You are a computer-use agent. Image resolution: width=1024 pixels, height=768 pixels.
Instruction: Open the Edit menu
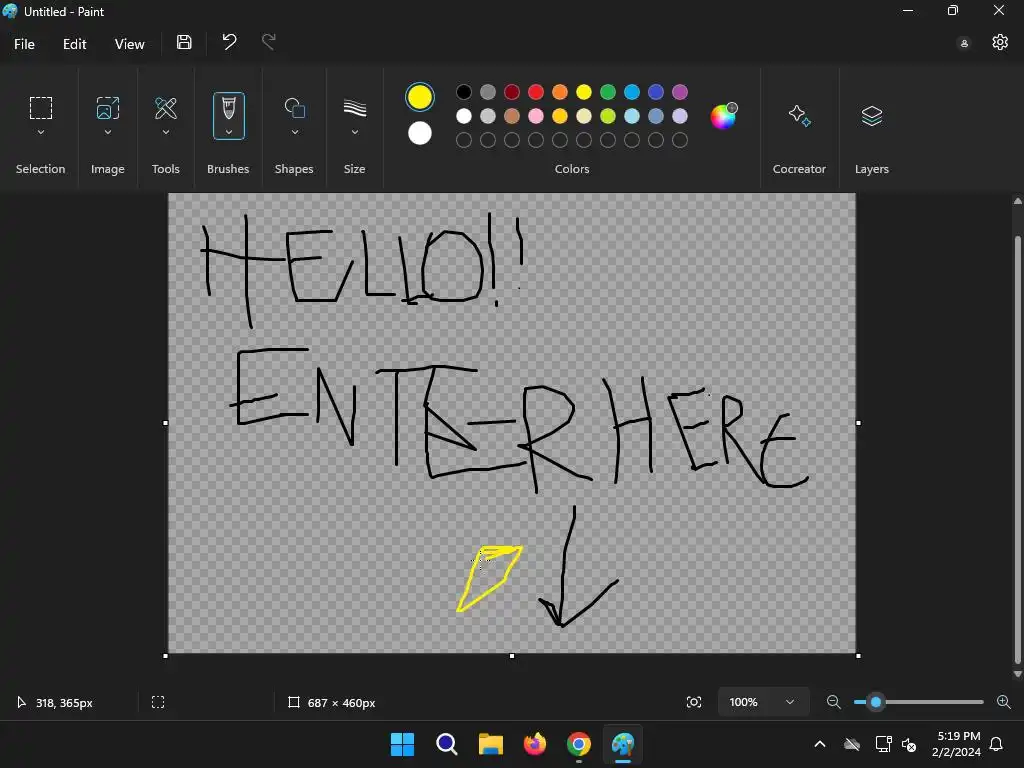pos(74,44)
